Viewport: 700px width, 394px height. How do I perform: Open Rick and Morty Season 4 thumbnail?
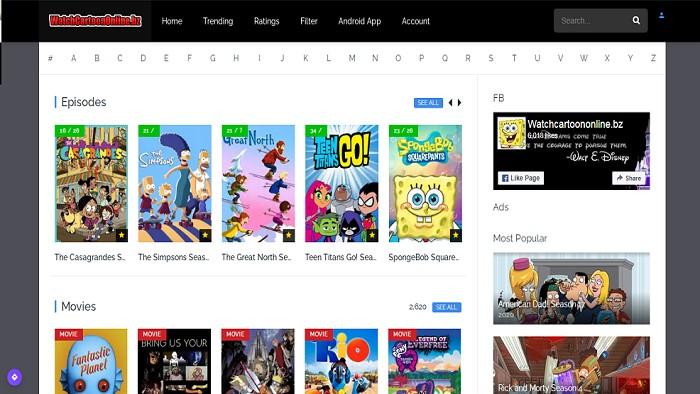(x=571, y=365)
